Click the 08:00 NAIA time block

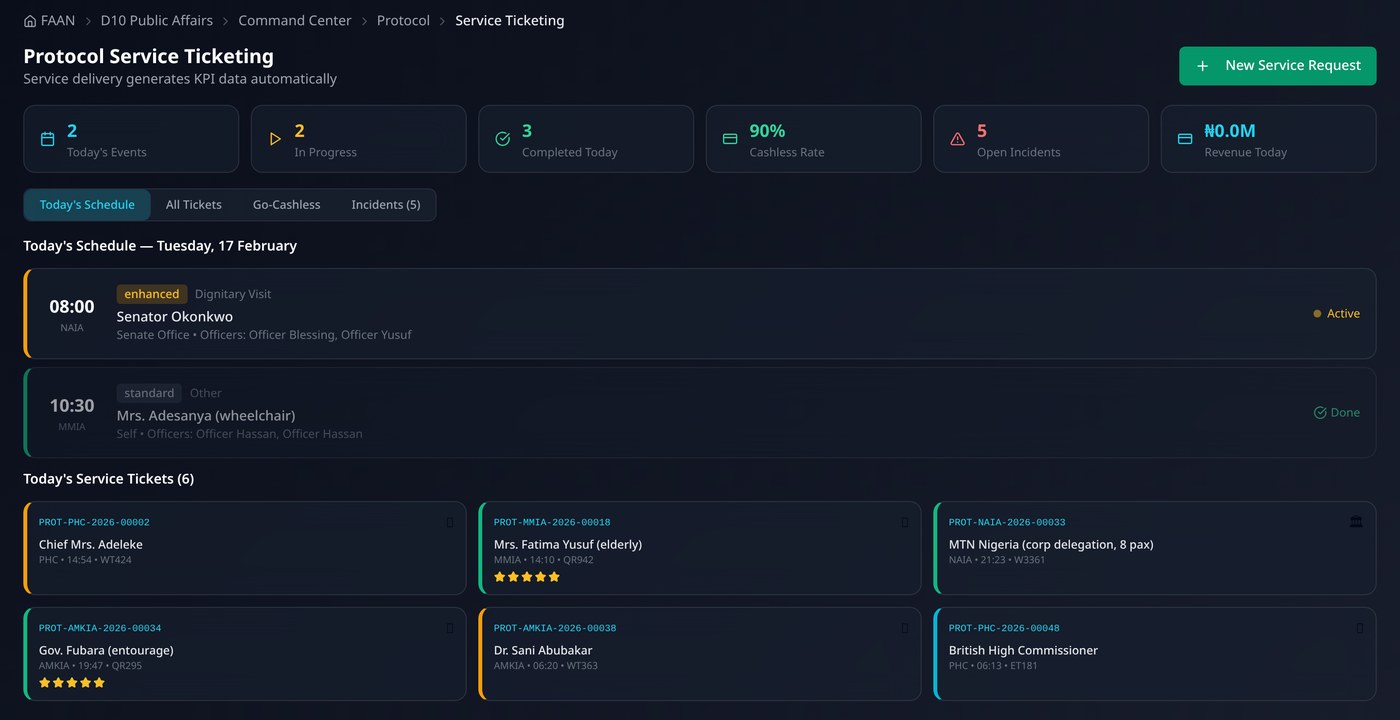click(x=72, y=314)
